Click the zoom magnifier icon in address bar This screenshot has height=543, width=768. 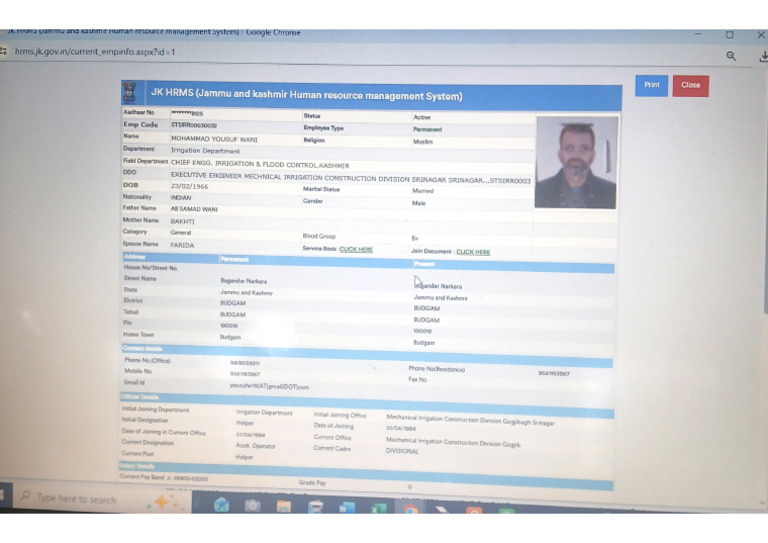pyautogui.click(x=731, y=56)
